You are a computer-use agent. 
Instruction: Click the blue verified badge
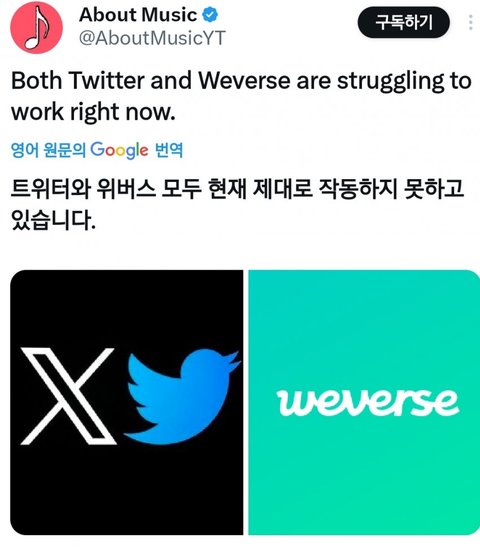pos(210,15)
